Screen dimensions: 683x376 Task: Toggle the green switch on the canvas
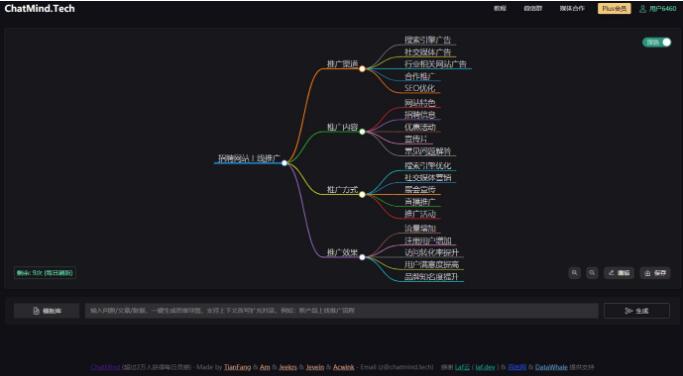(657, 42)
